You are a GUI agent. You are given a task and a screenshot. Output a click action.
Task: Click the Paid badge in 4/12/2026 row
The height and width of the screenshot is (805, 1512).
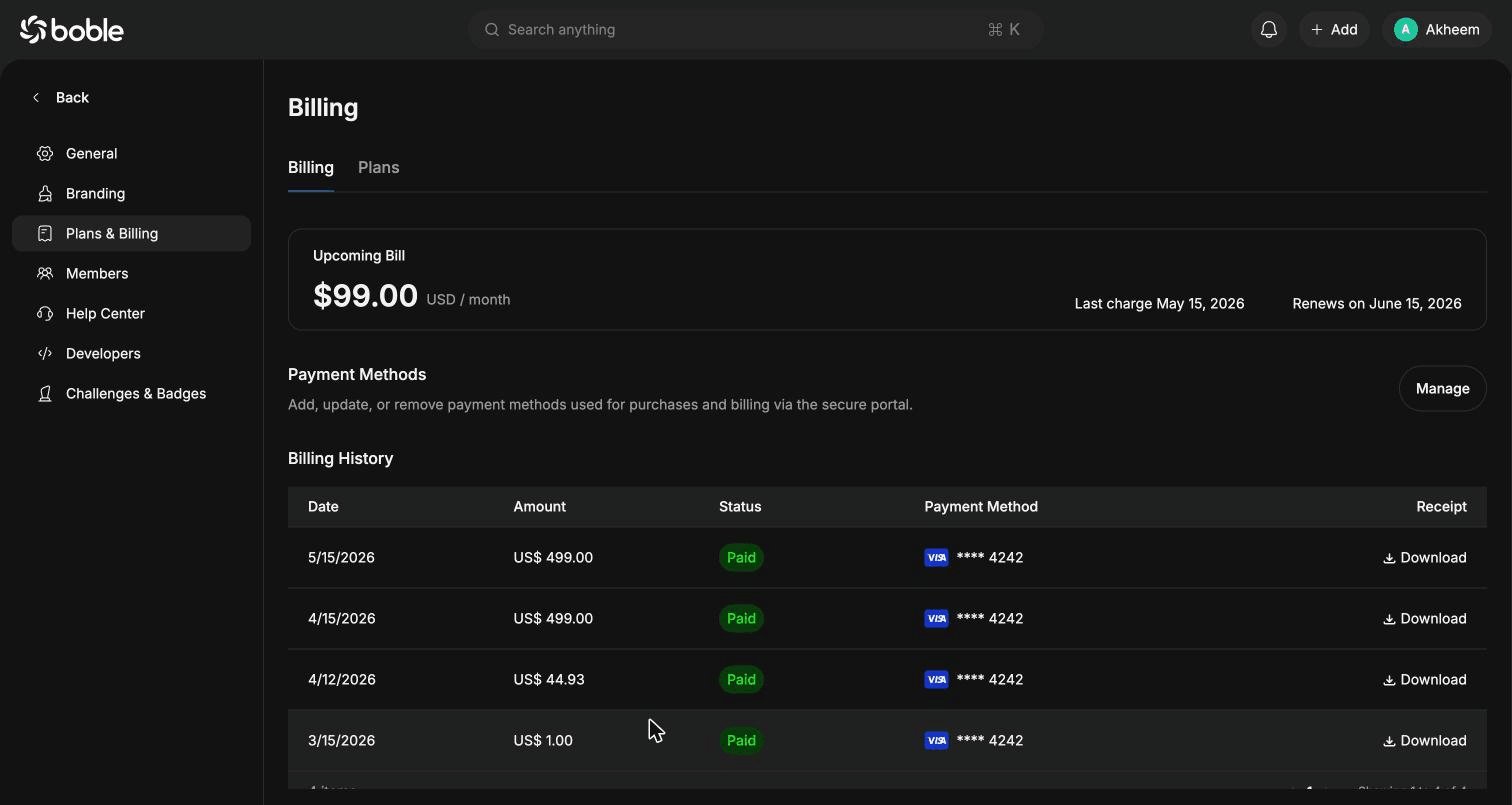[741, 680]
